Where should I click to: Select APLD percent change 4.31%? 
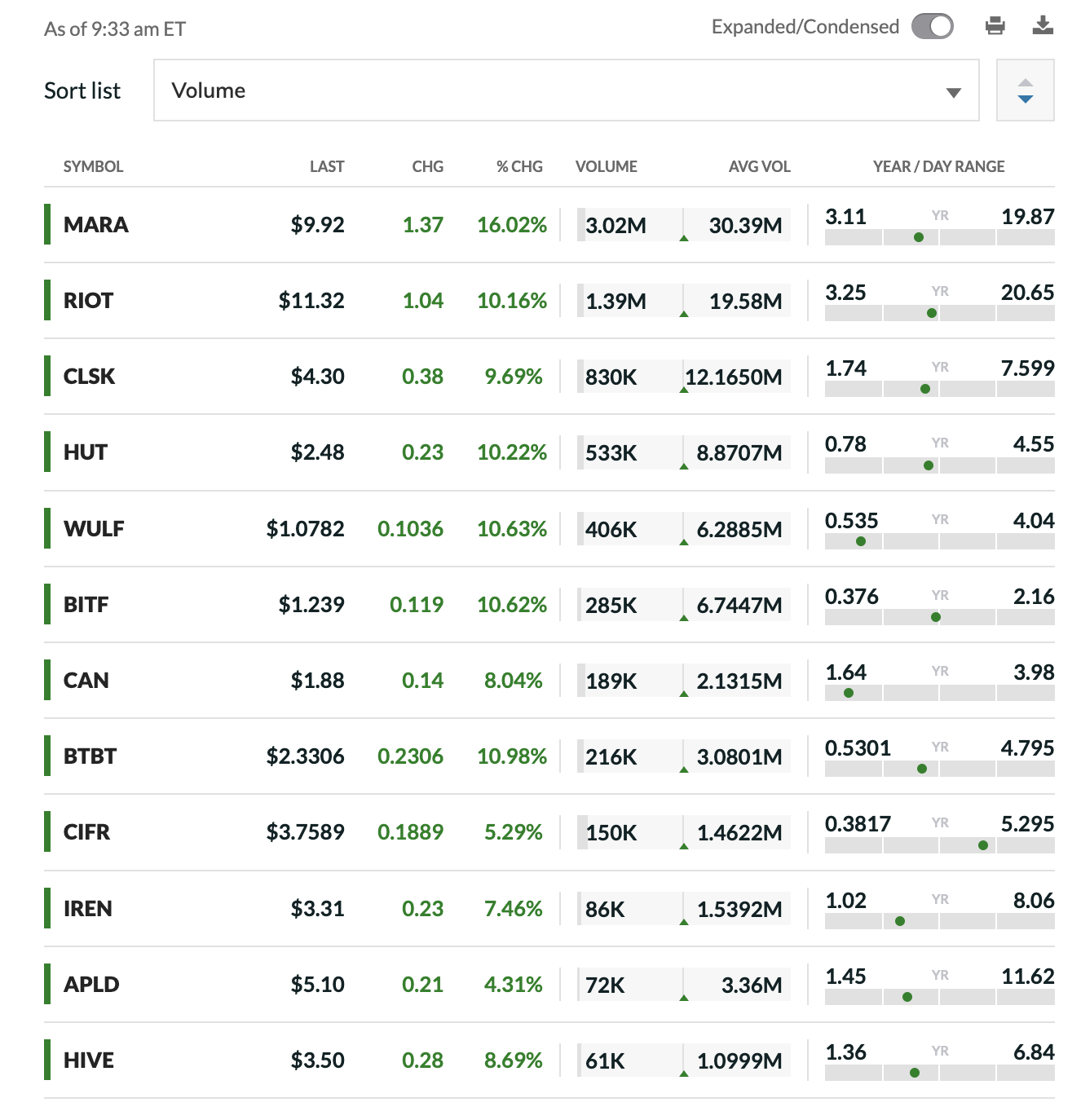point(514,985)
